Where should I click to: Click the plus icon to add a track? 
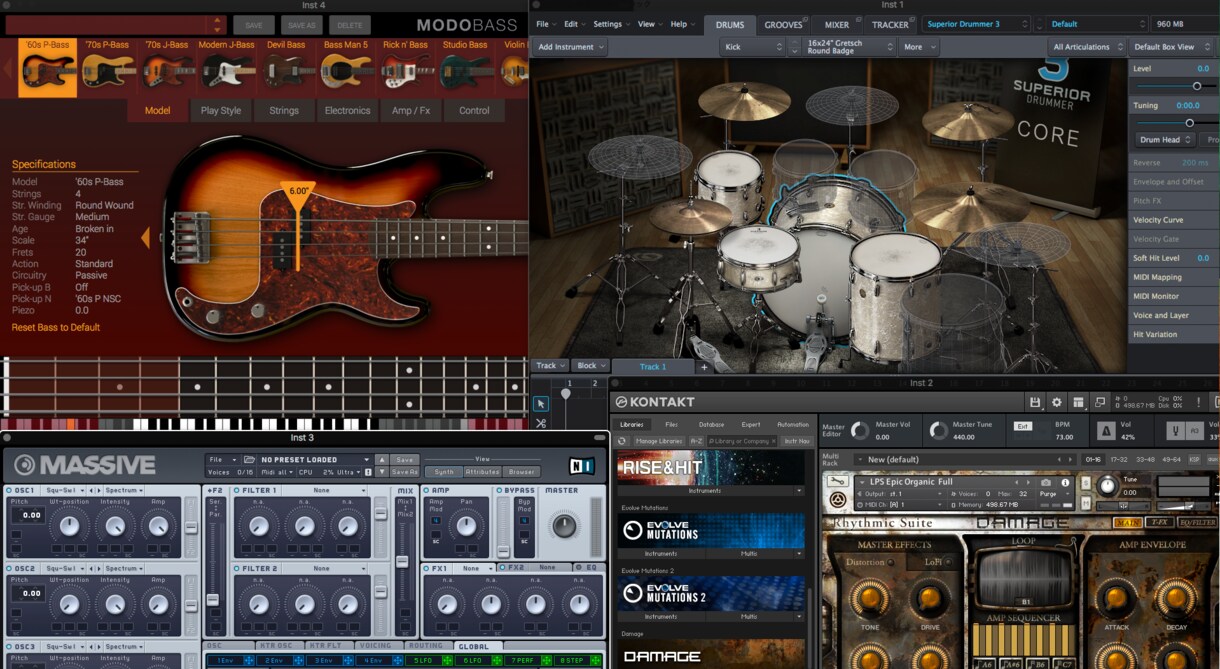pos(704,367)
